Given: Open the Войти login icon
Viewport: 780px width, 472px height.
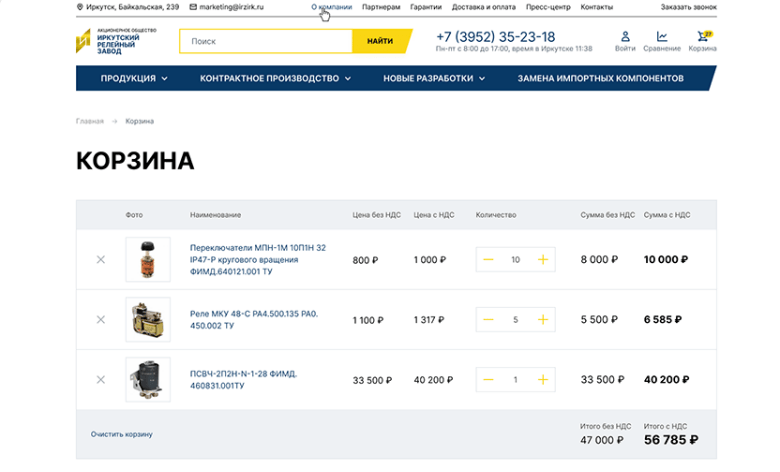Looking at the screenshot, I should (625, 40).
